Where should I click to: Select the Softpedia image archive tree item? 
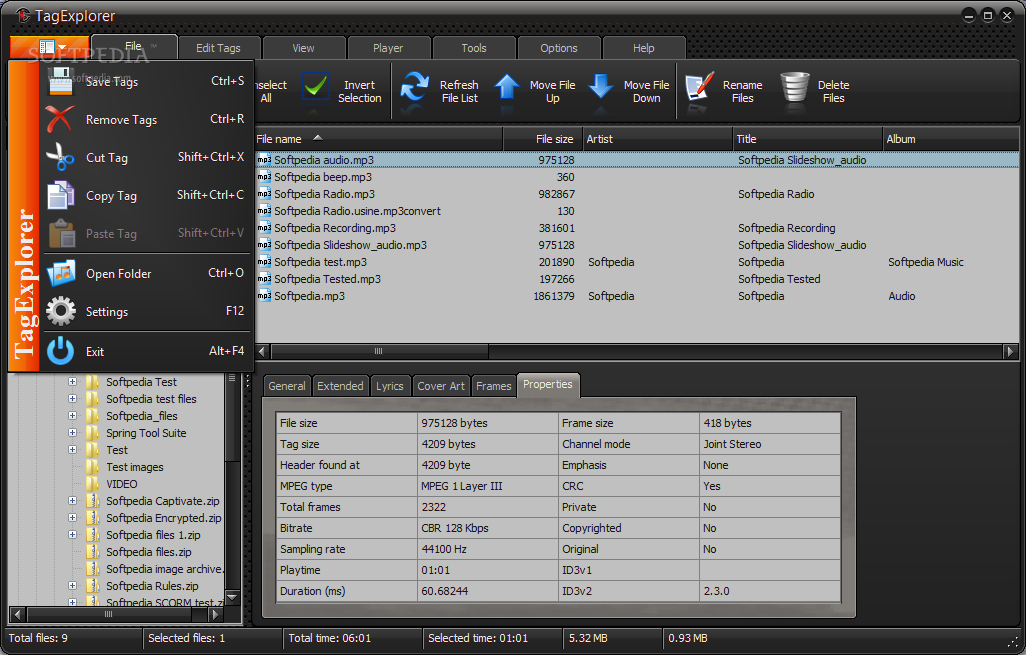pyautogui.click(x=164, y=569)
